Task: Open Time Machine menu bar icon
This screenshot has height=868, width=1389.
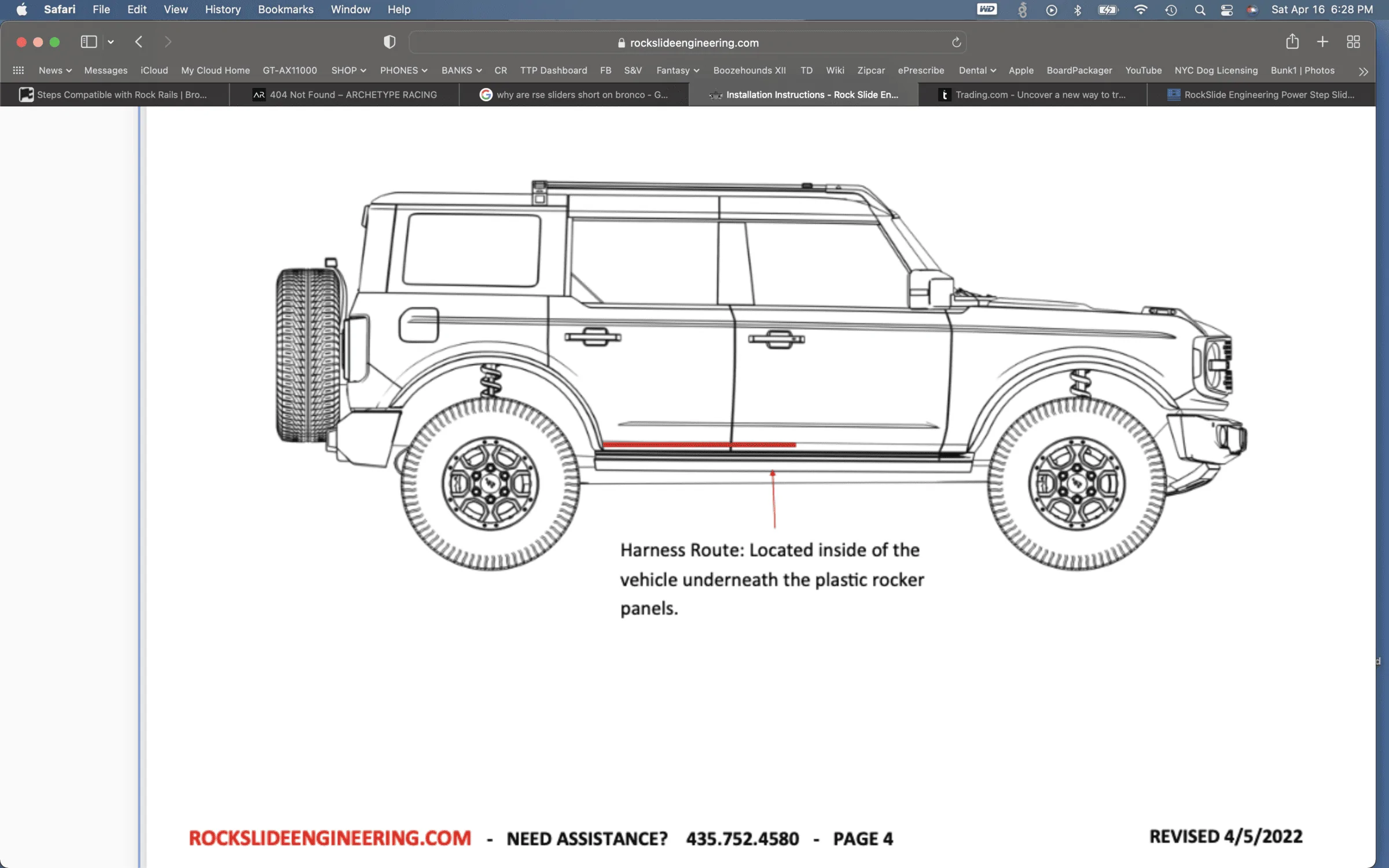Action: 1171,10
